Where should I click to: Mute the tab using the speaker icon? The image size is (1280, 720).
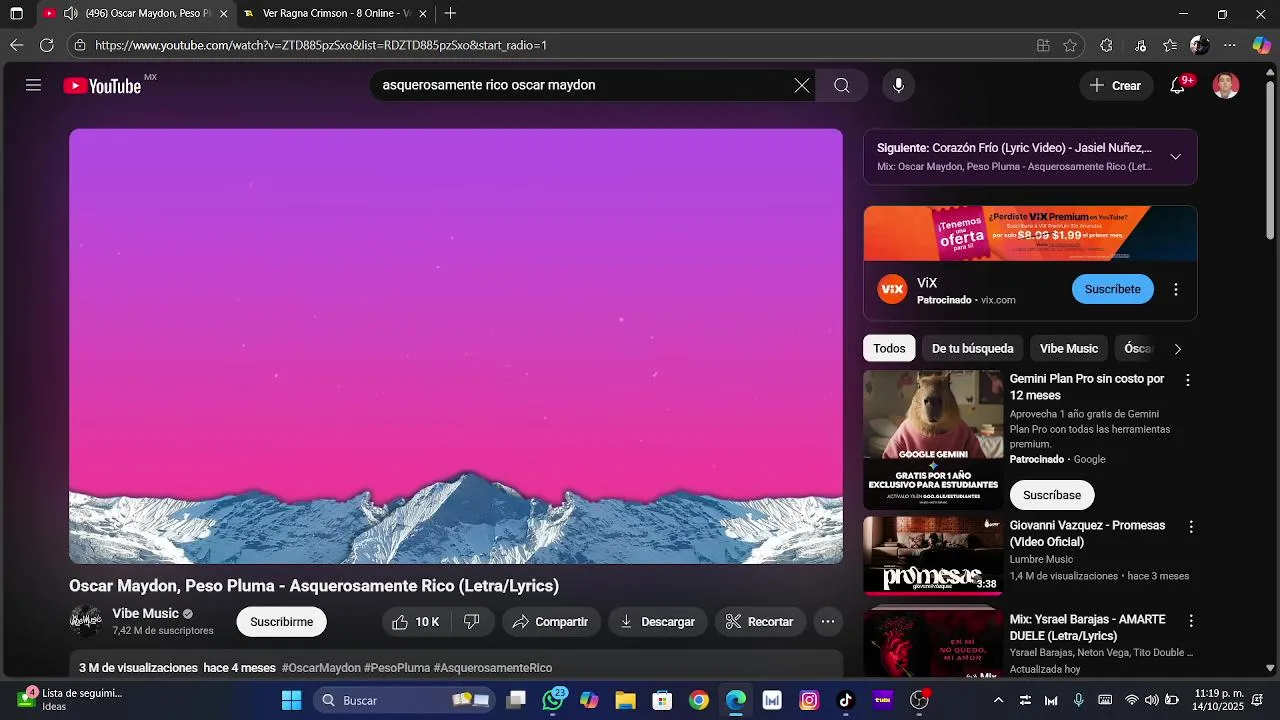pyautogui.click(x=70, y=13)
